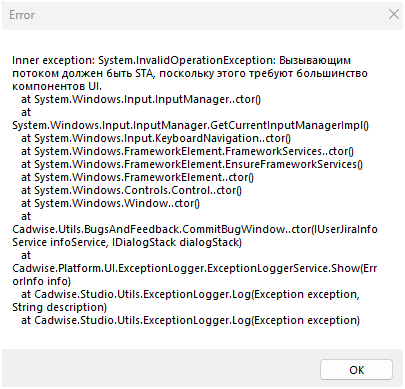Click the text line 'компонентов UI.'

(57, 86)
